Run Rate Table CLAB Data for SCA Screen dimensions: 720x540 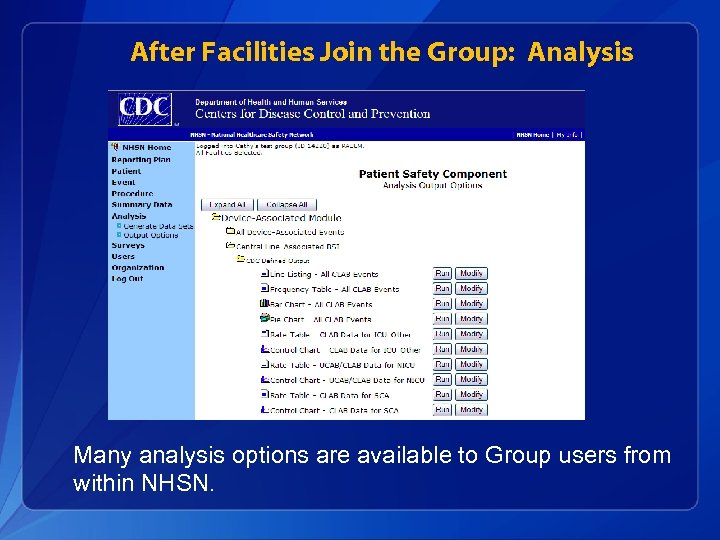pyautogui.click(x=442, y=394)
